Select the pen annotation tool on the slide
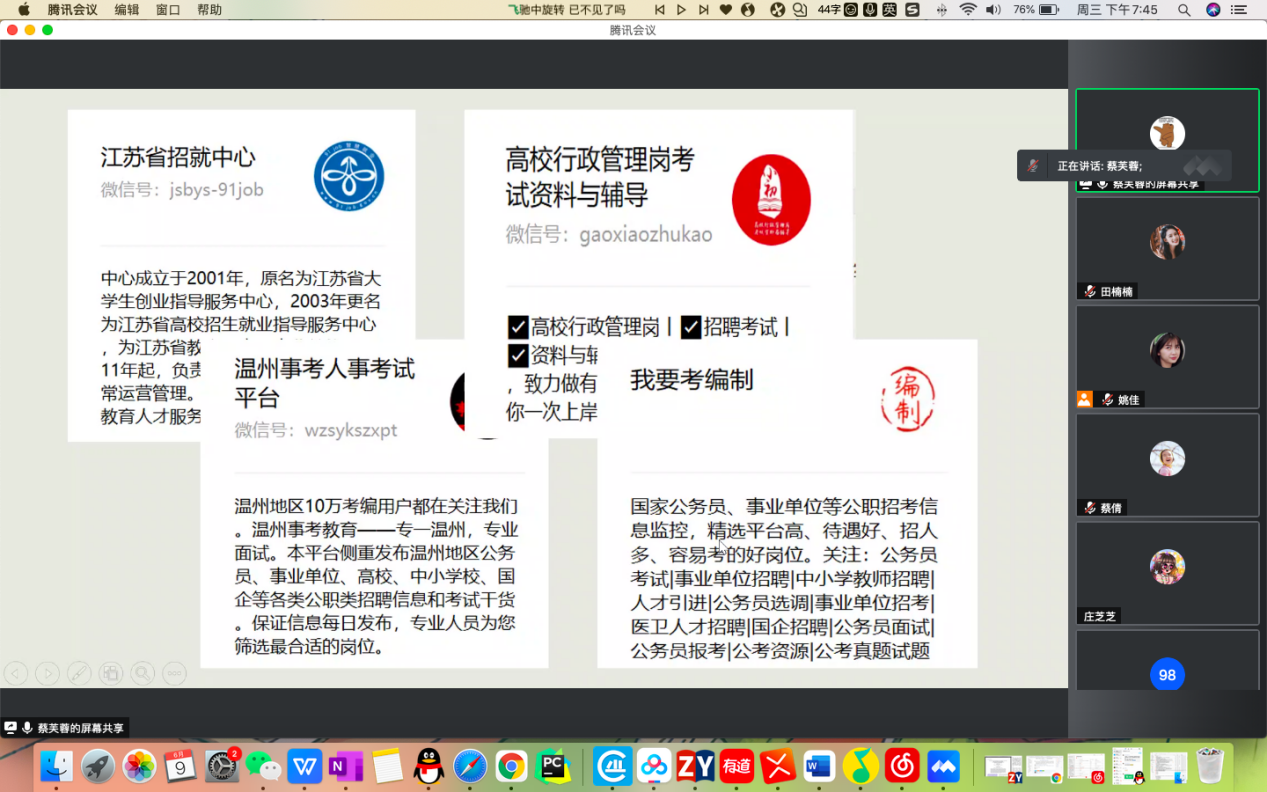This screenshot has width=1267, height=792. coord(79,673)
